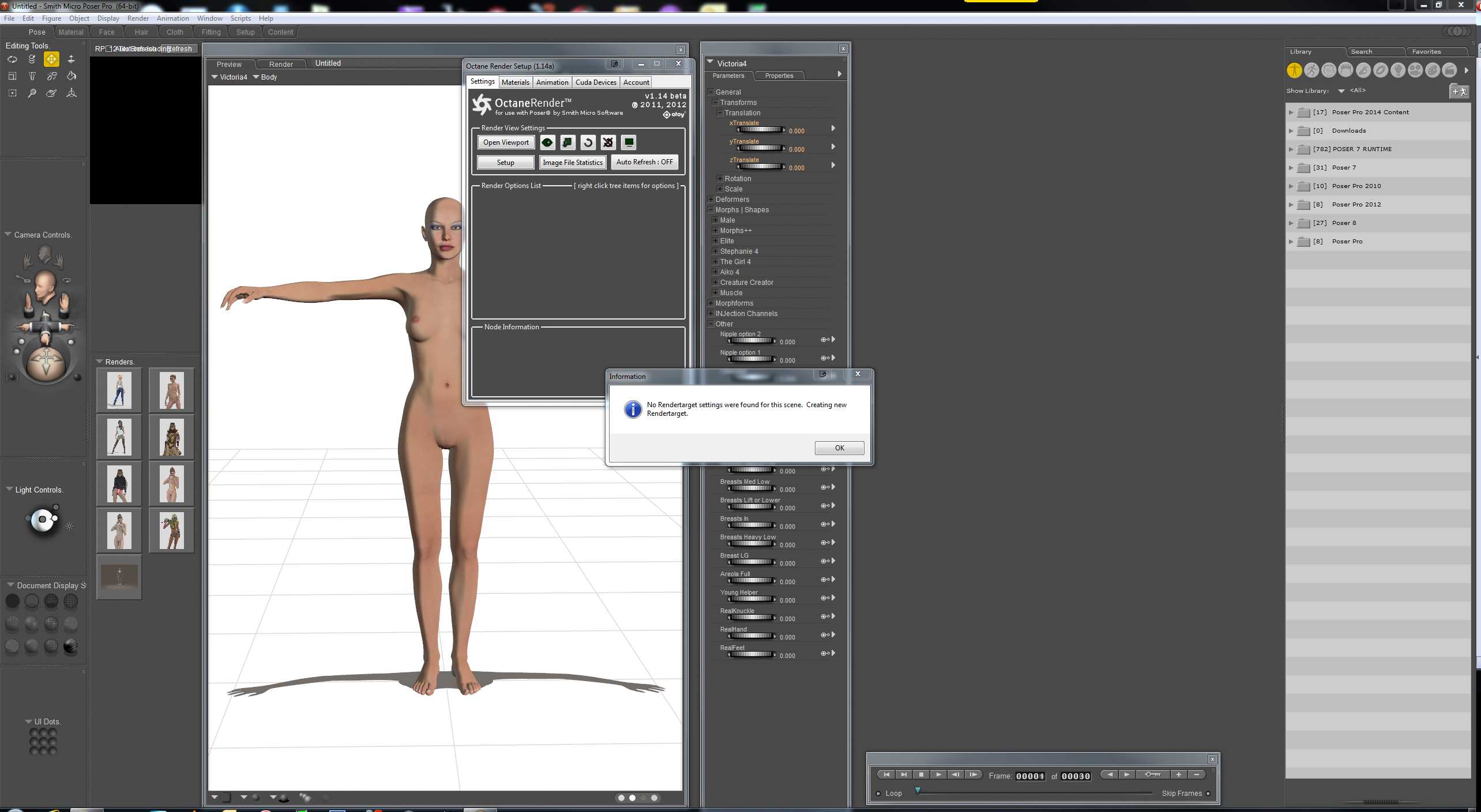1481x812 pixels.
Task: Expand the Rotation parameter group
Action: [720, 179]
